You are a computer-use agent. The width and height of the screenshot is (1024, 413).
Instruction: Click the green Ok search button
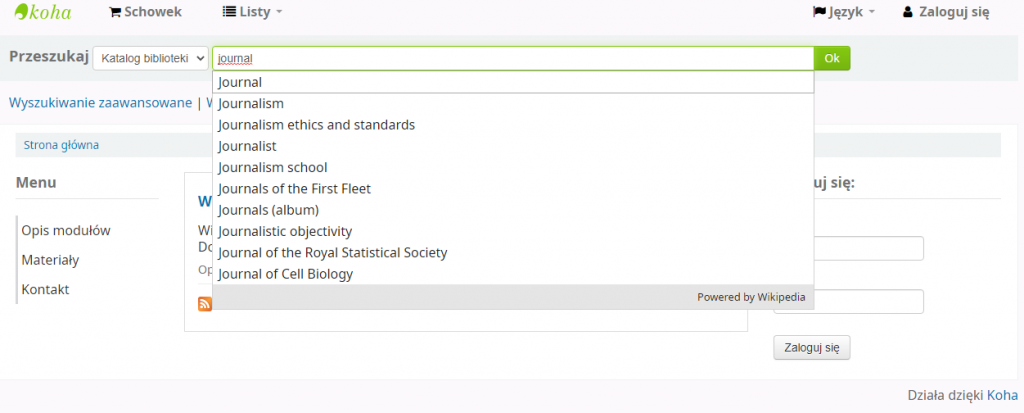tap(832, 58)
